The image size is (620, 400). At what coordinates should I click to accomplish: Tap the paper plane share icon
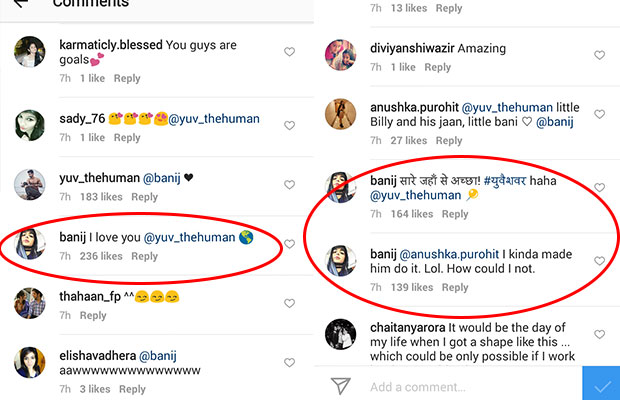[341, 386]
